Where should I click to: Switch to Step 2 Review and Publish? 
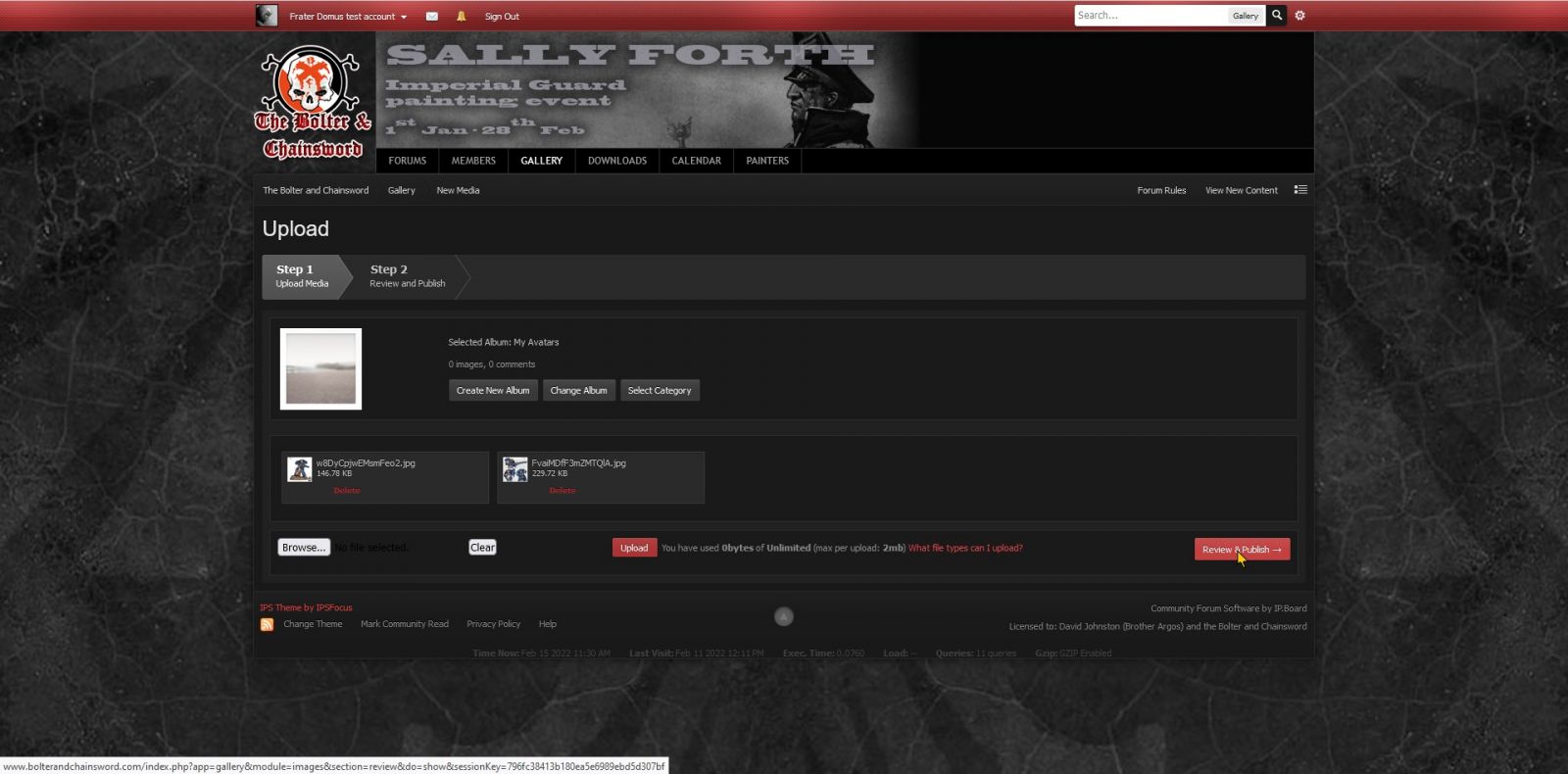pos(407,276)
